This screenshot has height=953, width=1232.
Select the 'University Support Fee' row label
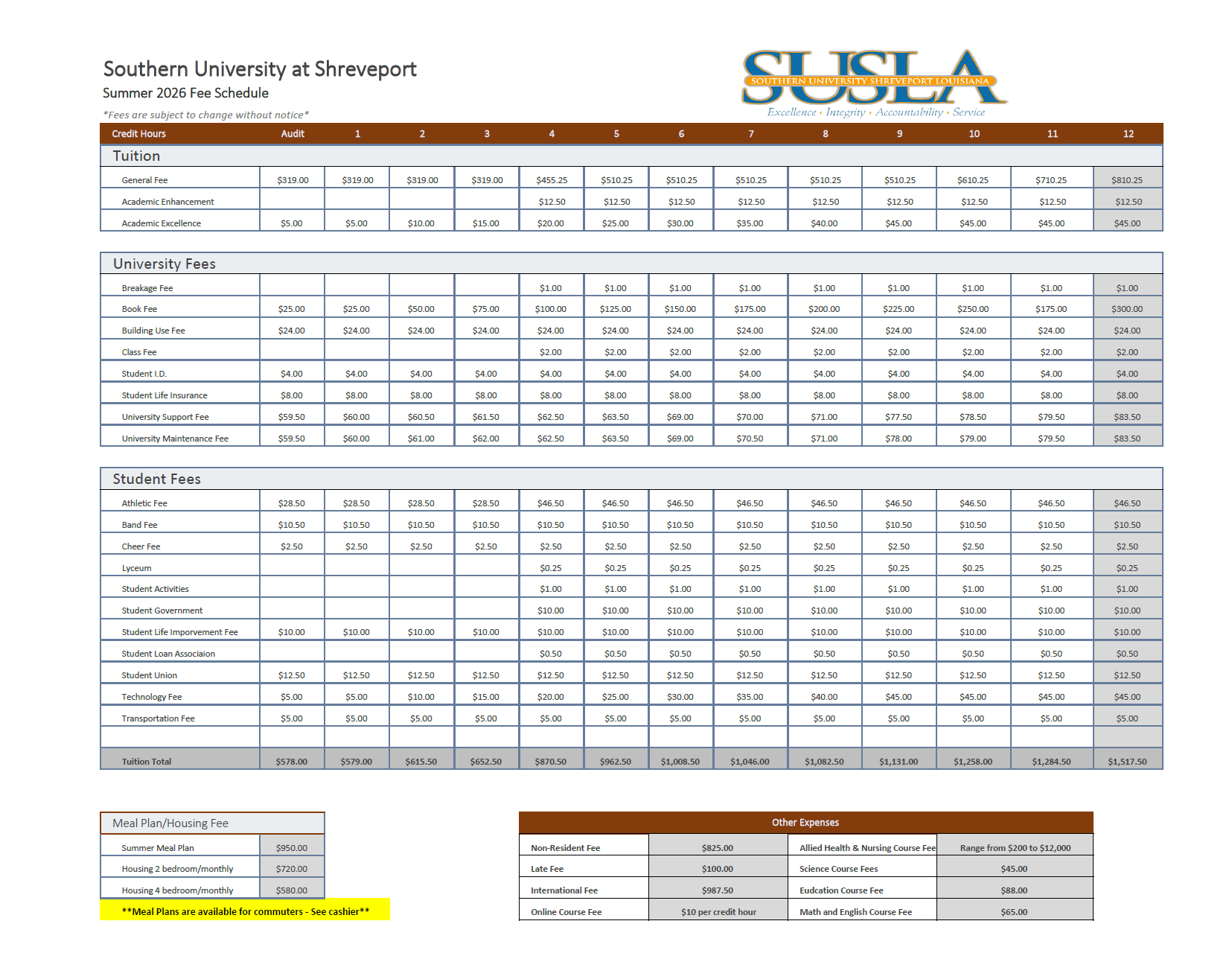(x=165, y=417)
